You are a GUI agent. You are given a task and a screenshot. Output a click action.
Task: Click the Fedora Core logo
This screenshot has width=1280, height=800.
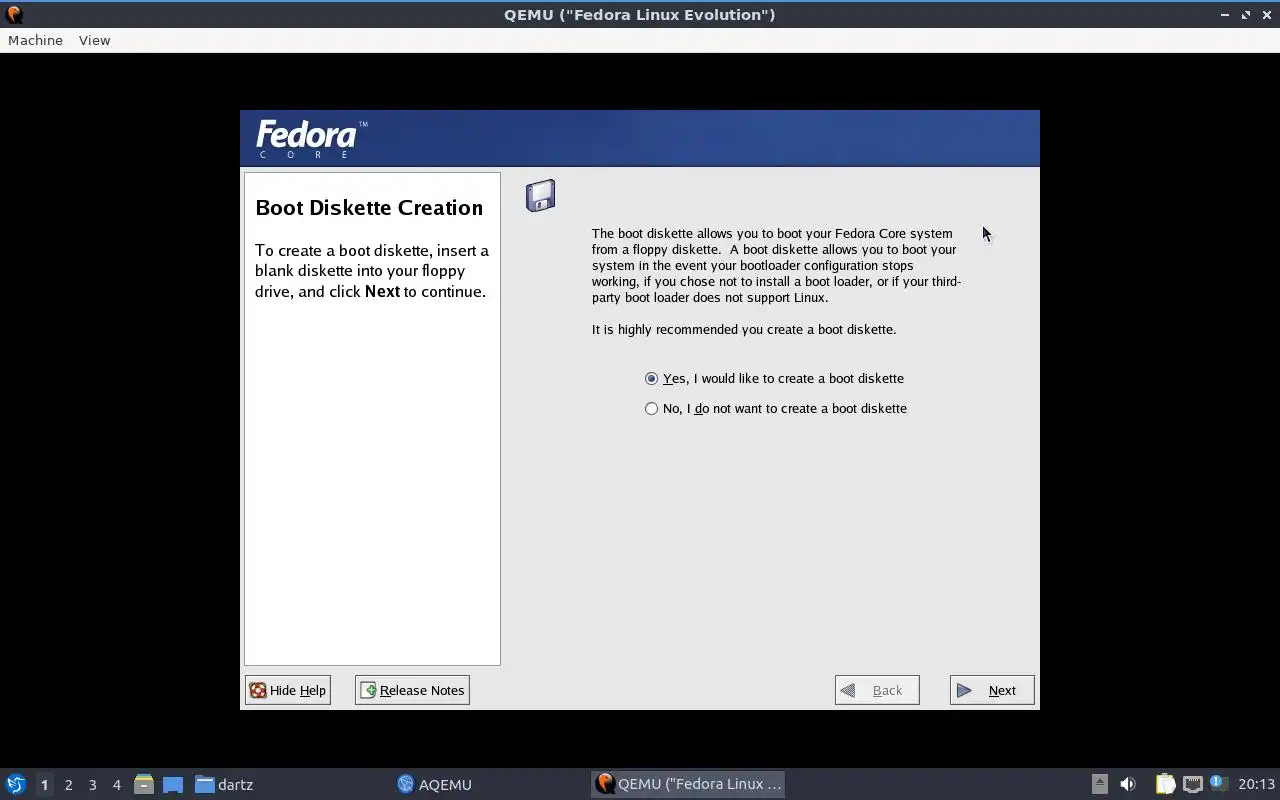tap(312, 139)
